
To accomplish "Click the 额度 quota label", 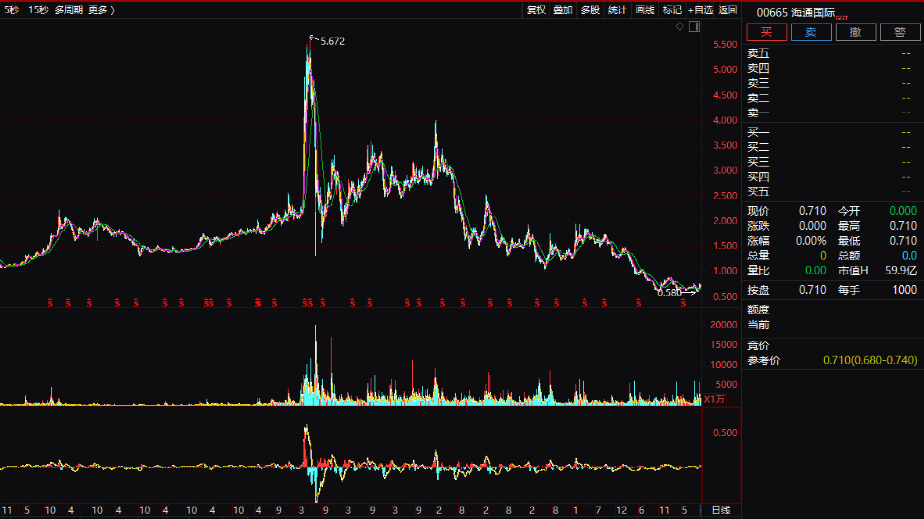I will 758,310.
